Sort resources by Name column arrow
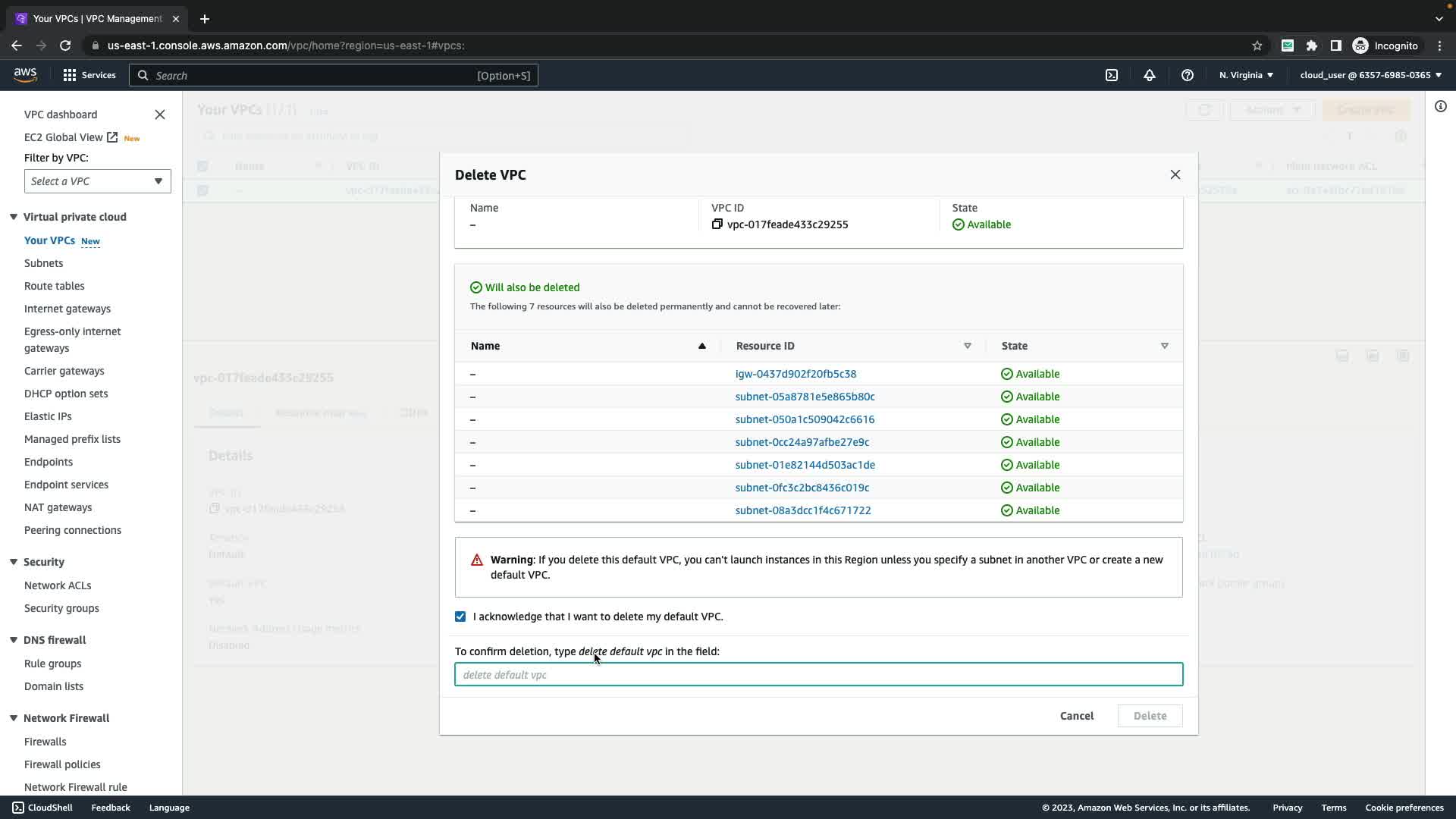The width and height of the screenshot is (1456, 819). pos(701,346)
